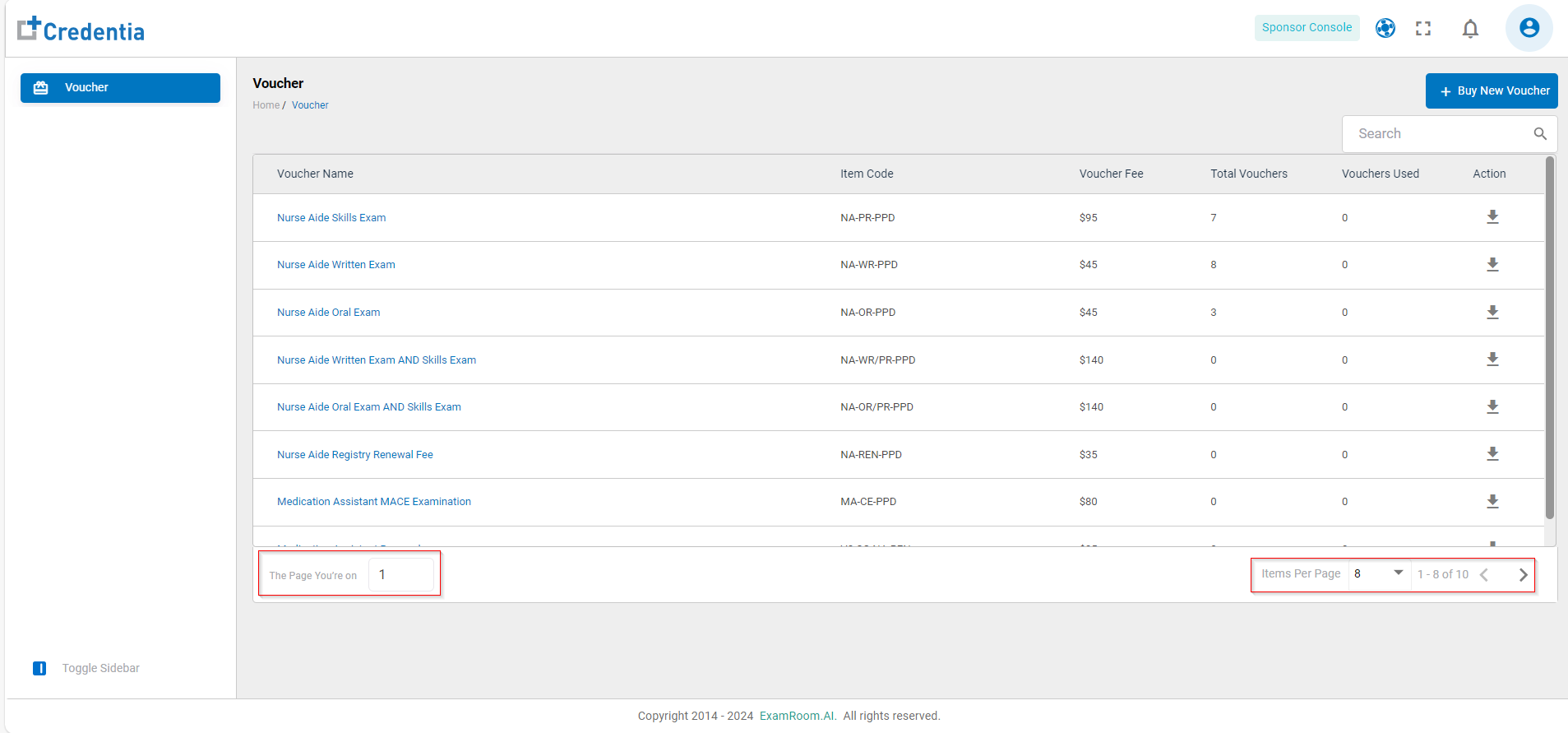This screenshot has height=733, width=1568.
Task: Download Oral Exam AND Skills Exam voucher
Action: (1492, 407)
